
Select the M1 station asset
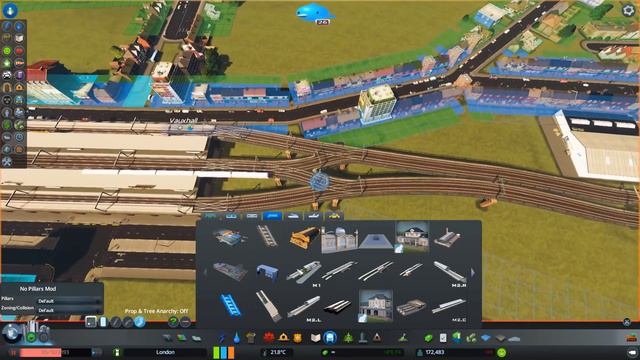tap(303, 272)
